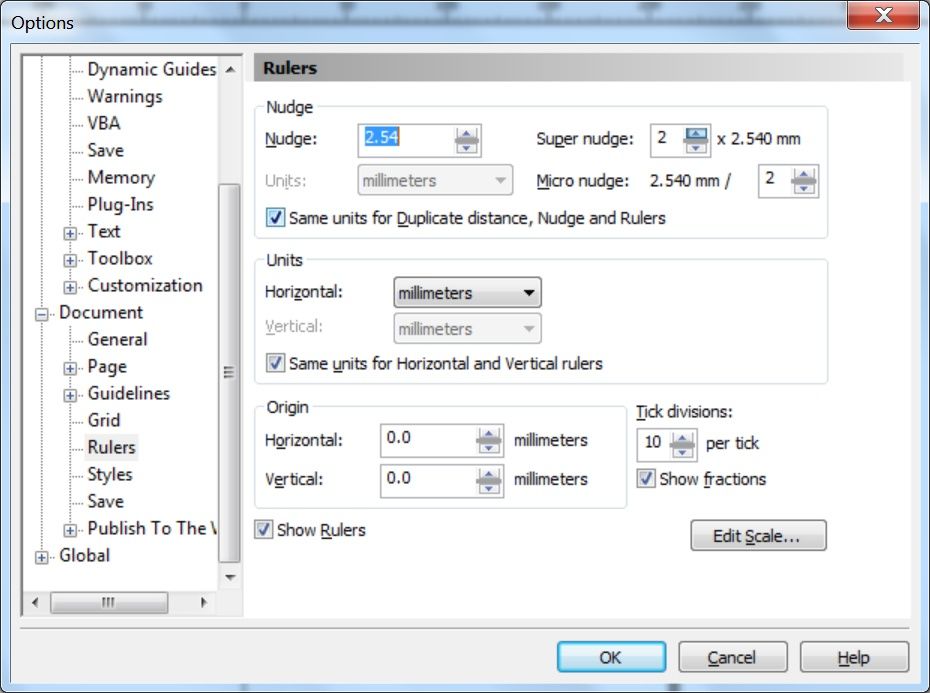
Task: Select General under Document
Action: pos(117,339)
